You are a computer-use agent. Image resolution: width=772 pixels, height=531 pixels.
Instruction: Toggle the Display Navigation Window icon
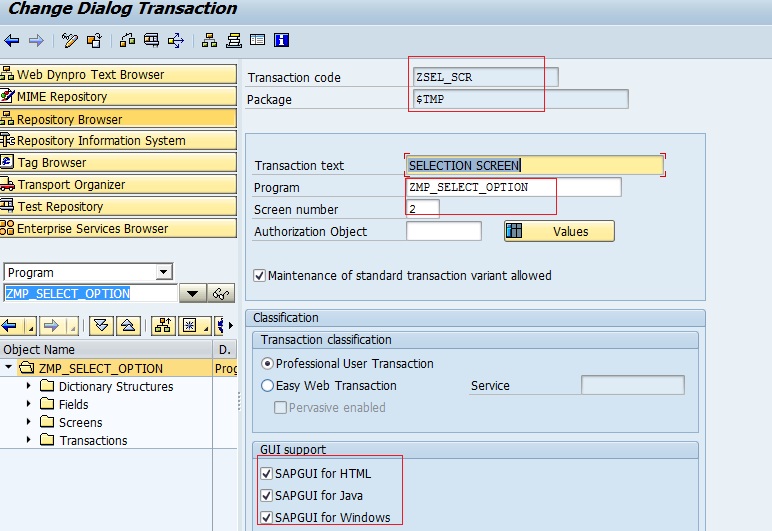(234, 40)
